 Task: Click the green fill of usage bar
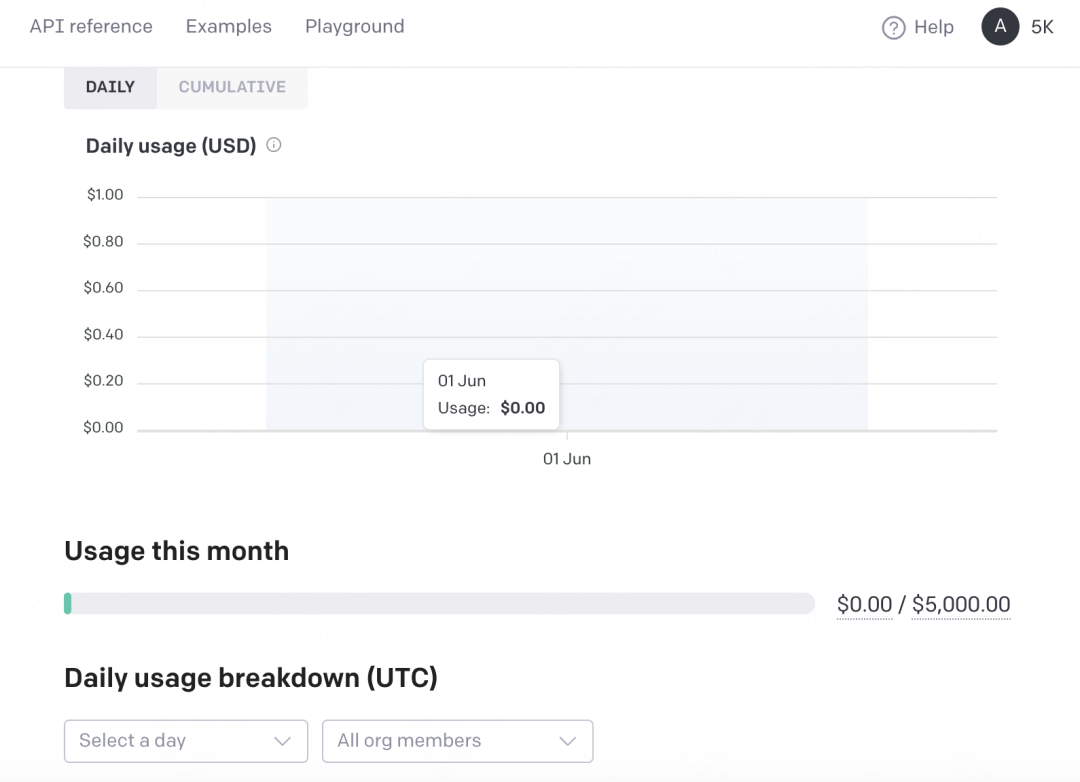(x=68, y=603)
